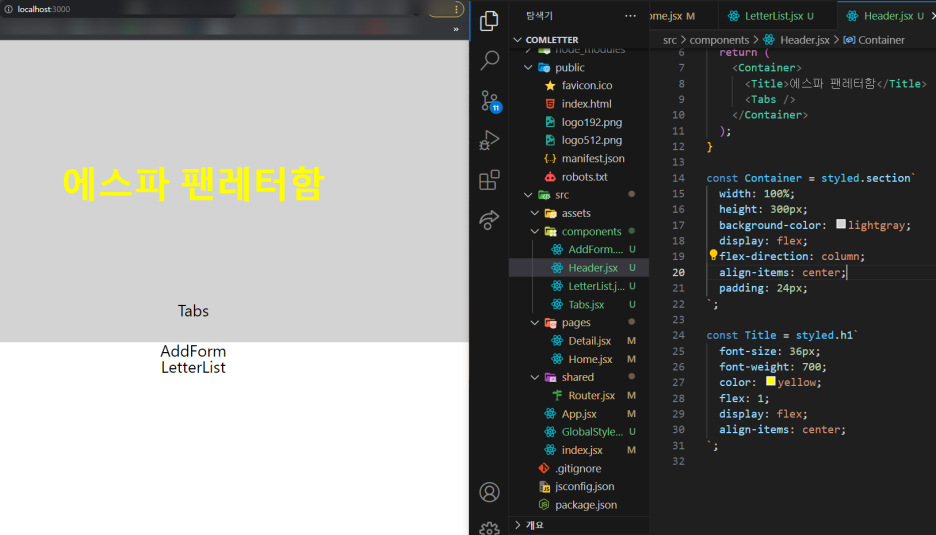The width and height of the screenshot is (936, 535).
Task: Click the Tabs text in browser page
Action: pos(193,311)
